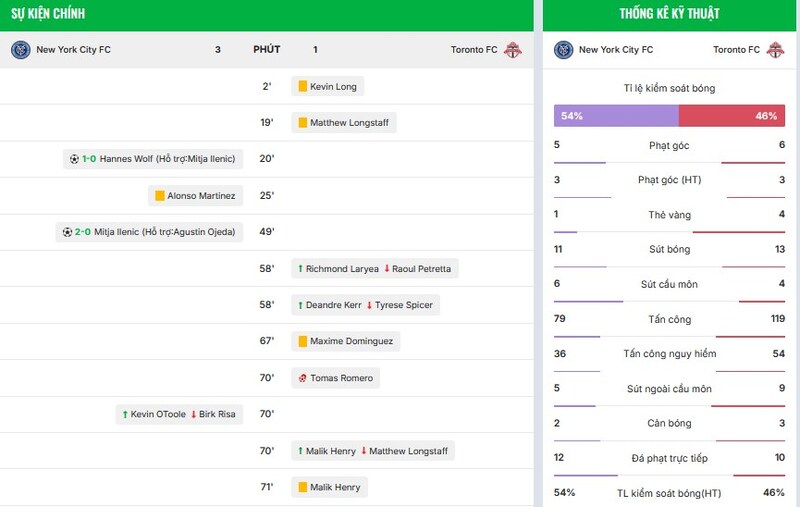The width and height of the screenshot is (800, 507).
Task: Click yellow card icon beside Alonso Martinez
Action: (x=160, y=195)
